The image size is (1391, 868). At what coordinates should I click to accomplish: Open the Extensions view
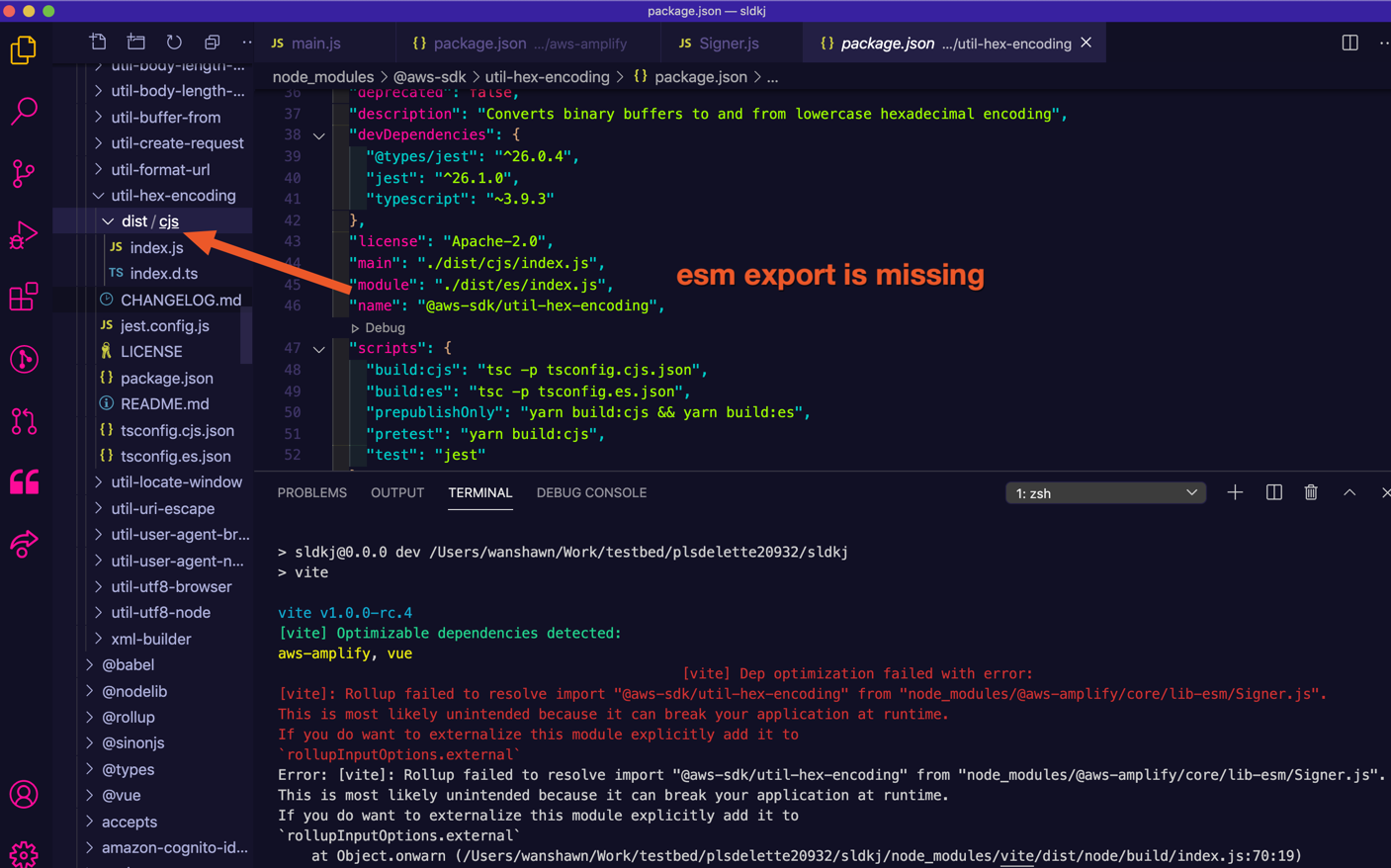point(24,297)
